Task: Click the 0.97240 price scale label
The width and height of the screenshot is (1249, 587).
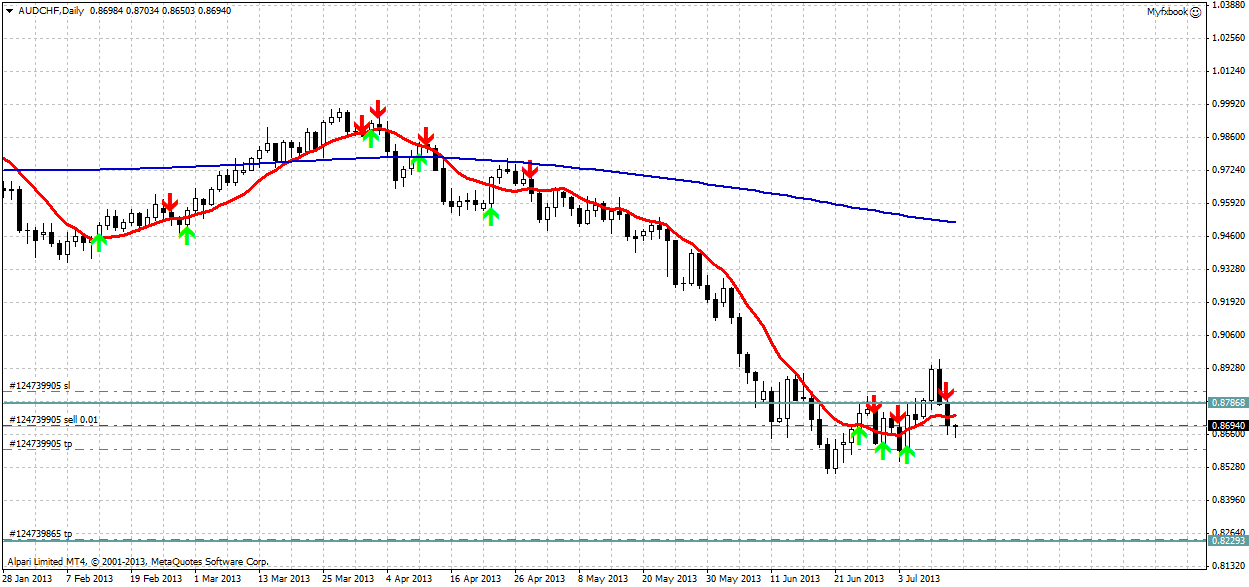Action: point(1228,170)
